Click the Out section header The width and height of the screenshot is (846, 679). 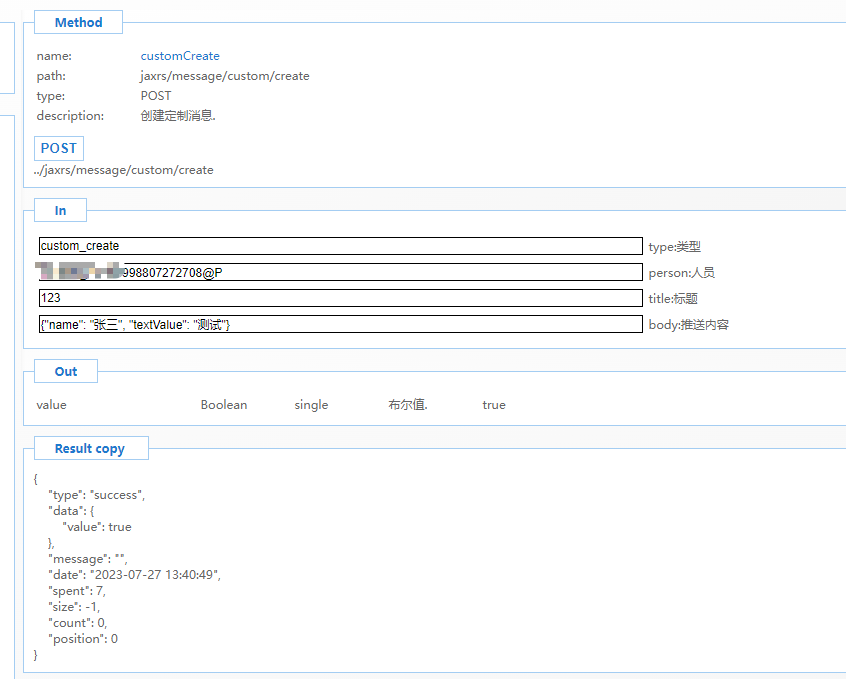click(x=66, y=371)
